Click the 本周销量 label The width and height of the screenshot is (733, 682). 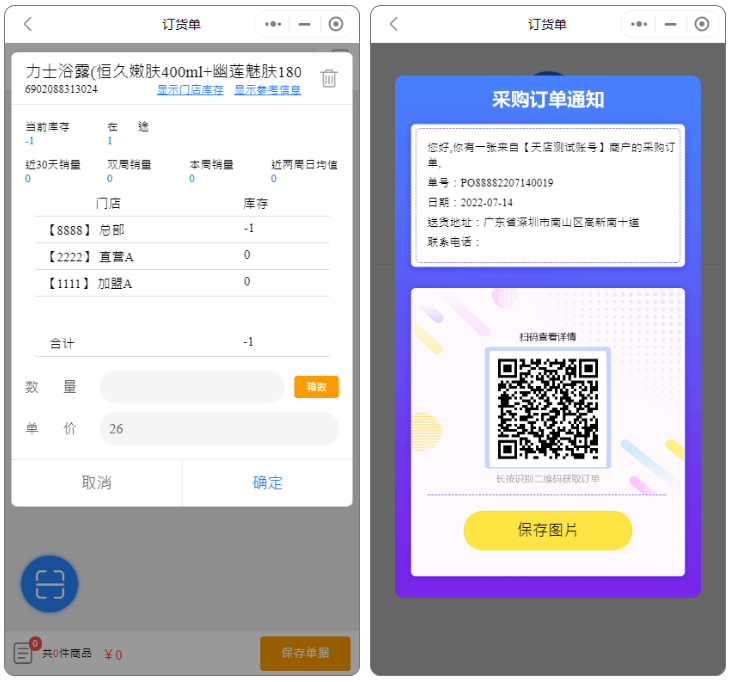click(211, 165)
